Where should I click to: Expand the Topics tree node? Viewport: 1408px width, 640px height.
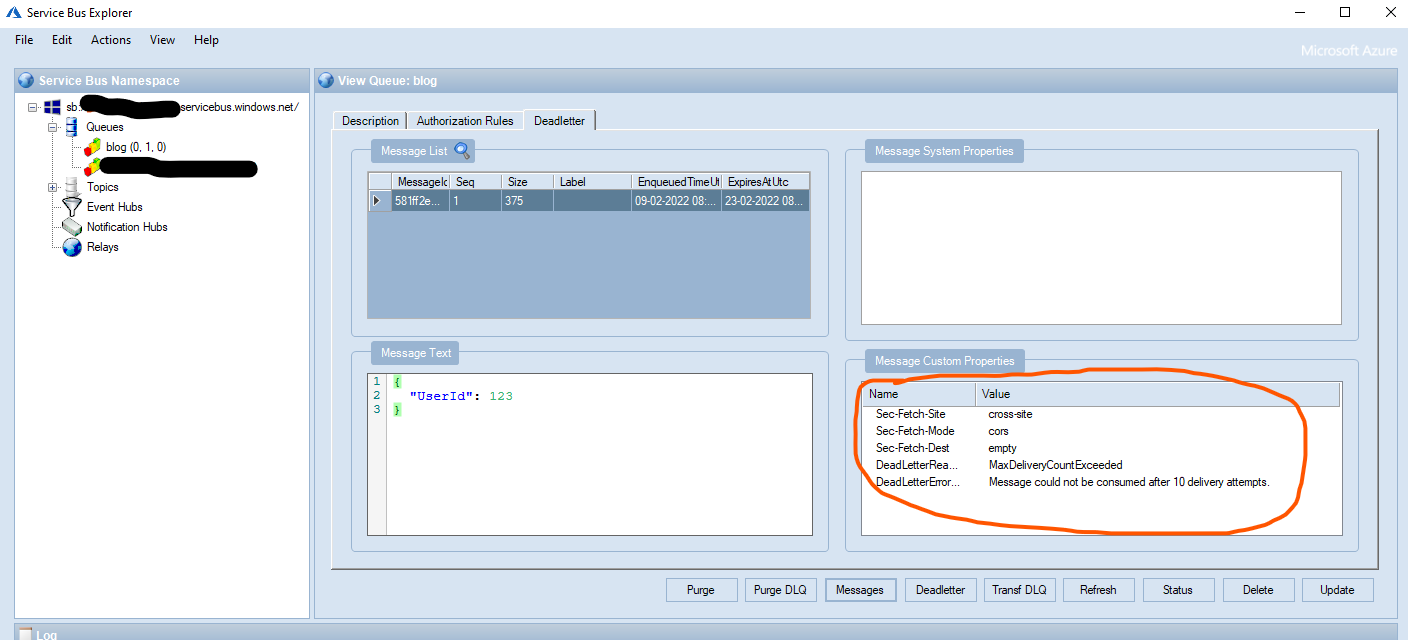click(52, 188)
